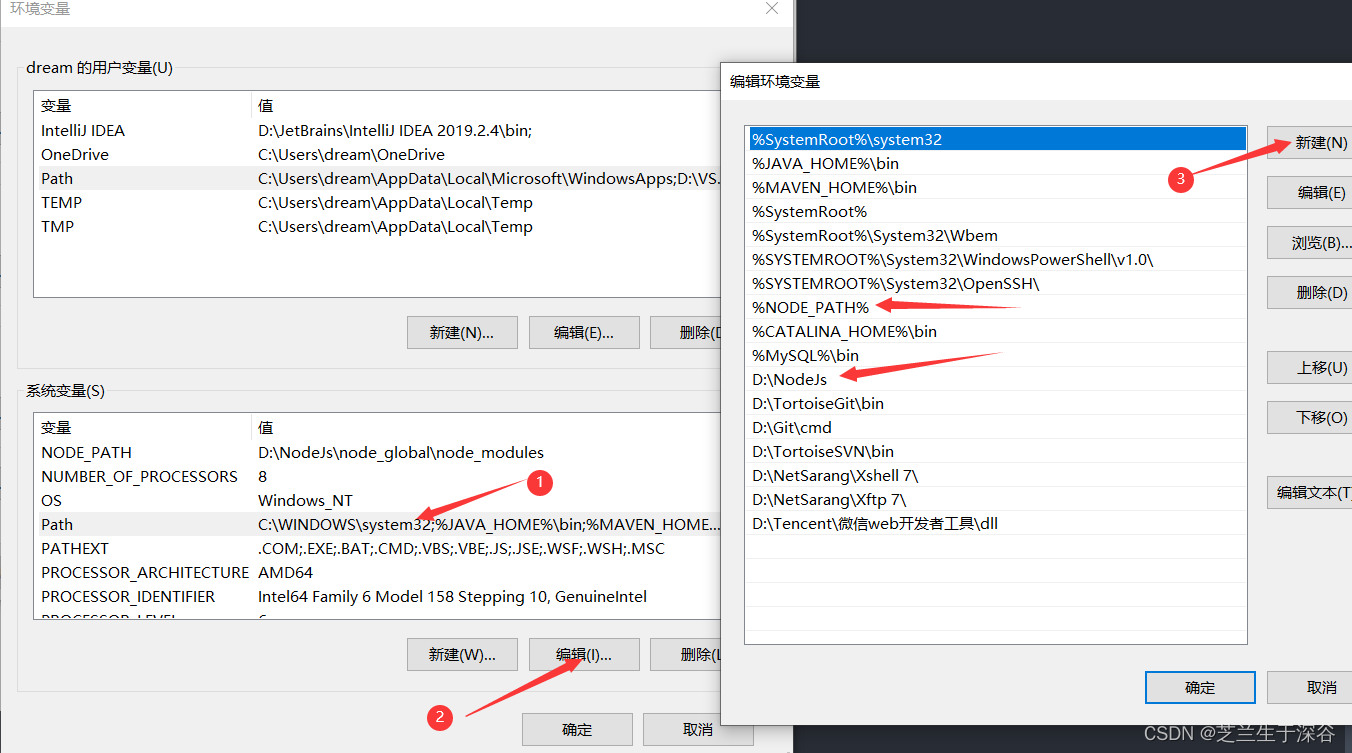This screenshot has height=753, width=1352.
Task: Select System32\OpenSSH\ path entry
Action: click(997, 283)
